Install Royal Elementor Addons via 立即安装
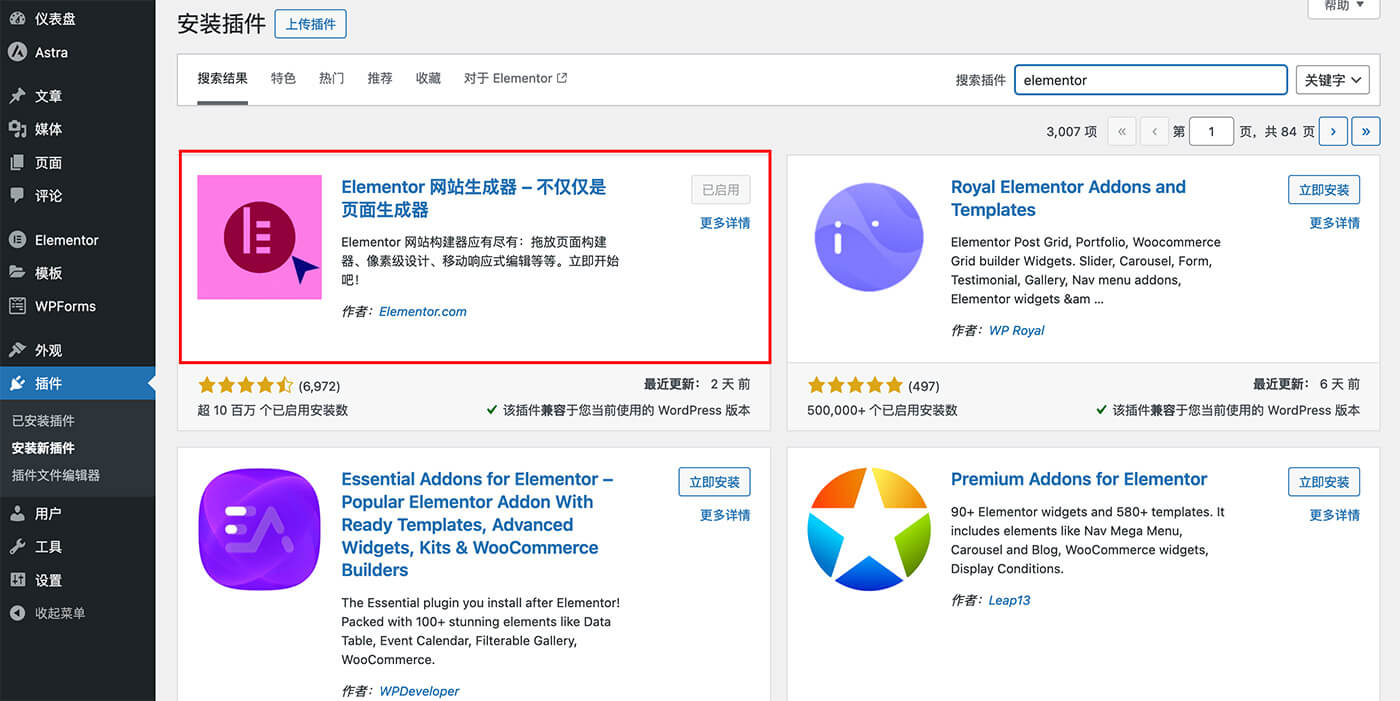1400x701 pixels. pyautogui.click(x=1324, y=189)
